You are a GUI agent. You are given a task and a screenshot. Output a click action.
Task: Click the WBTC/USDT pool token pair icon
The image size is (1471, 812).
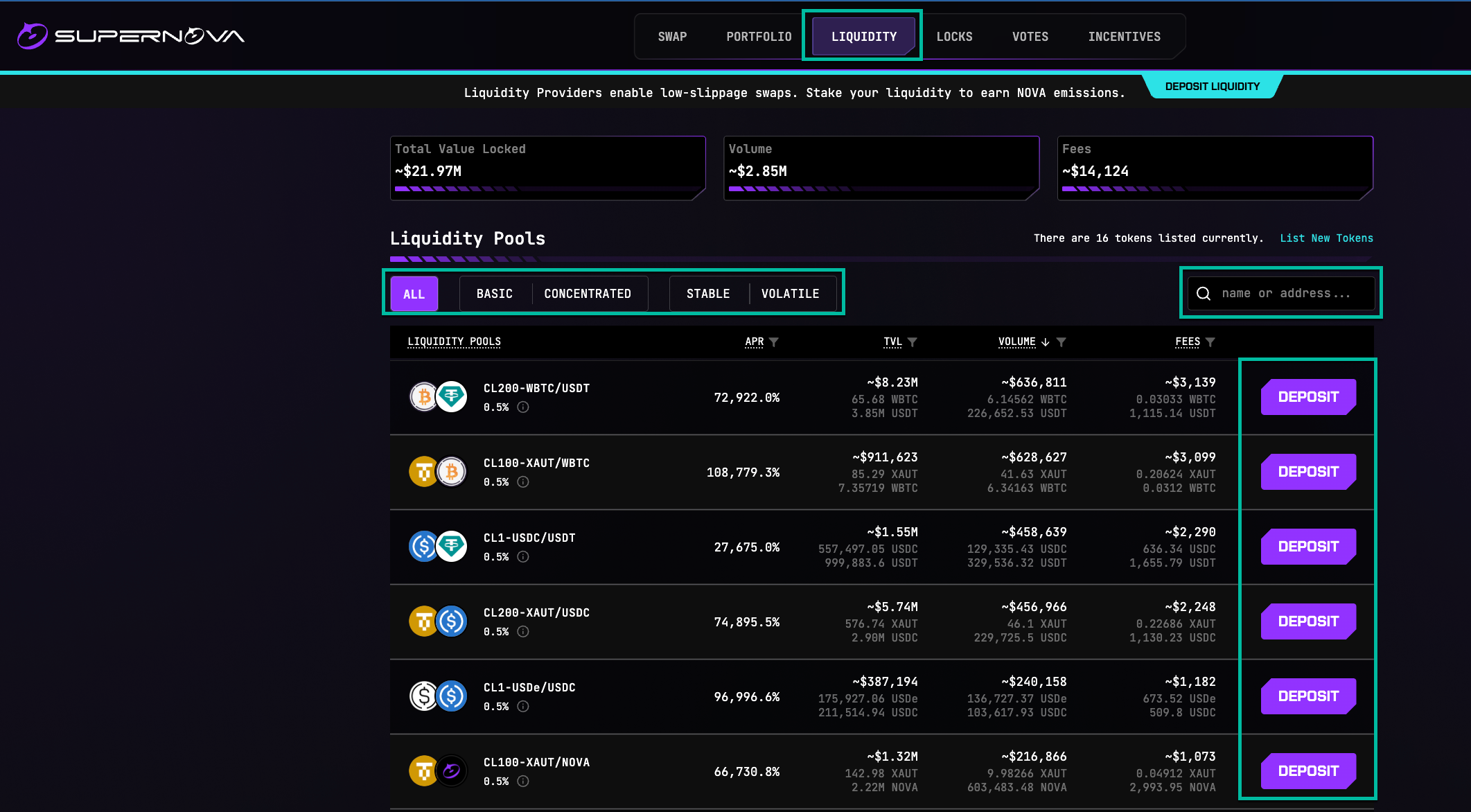tap(438, 397)
